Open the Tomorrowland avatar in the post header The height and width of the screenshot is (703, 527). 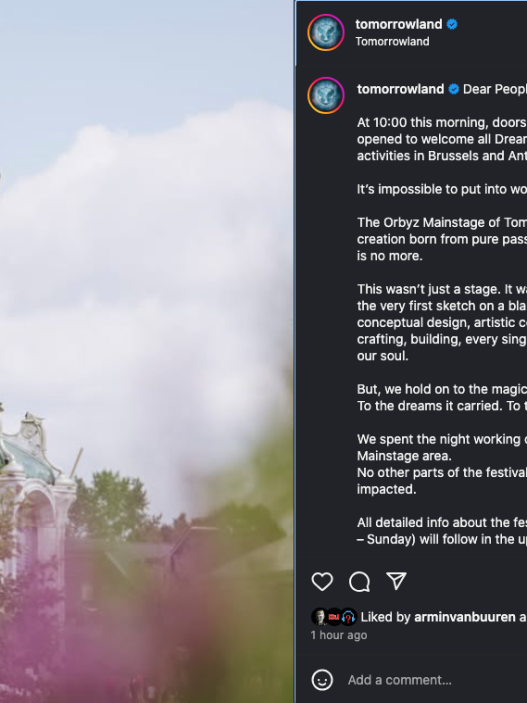click(x=326, y=32)
